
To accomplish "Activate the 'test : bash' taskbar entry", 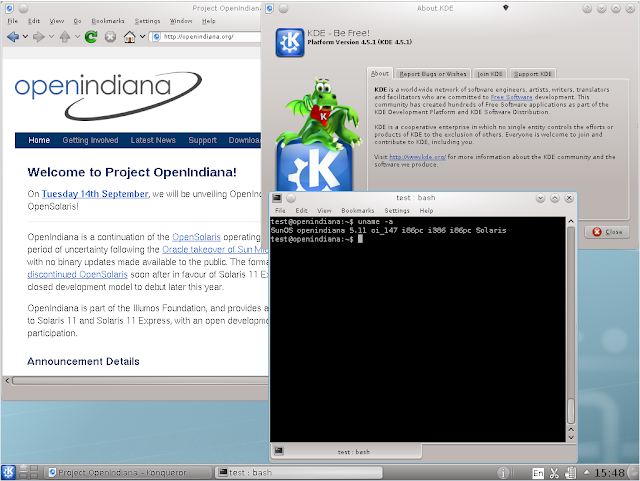I will coord(298,472).
